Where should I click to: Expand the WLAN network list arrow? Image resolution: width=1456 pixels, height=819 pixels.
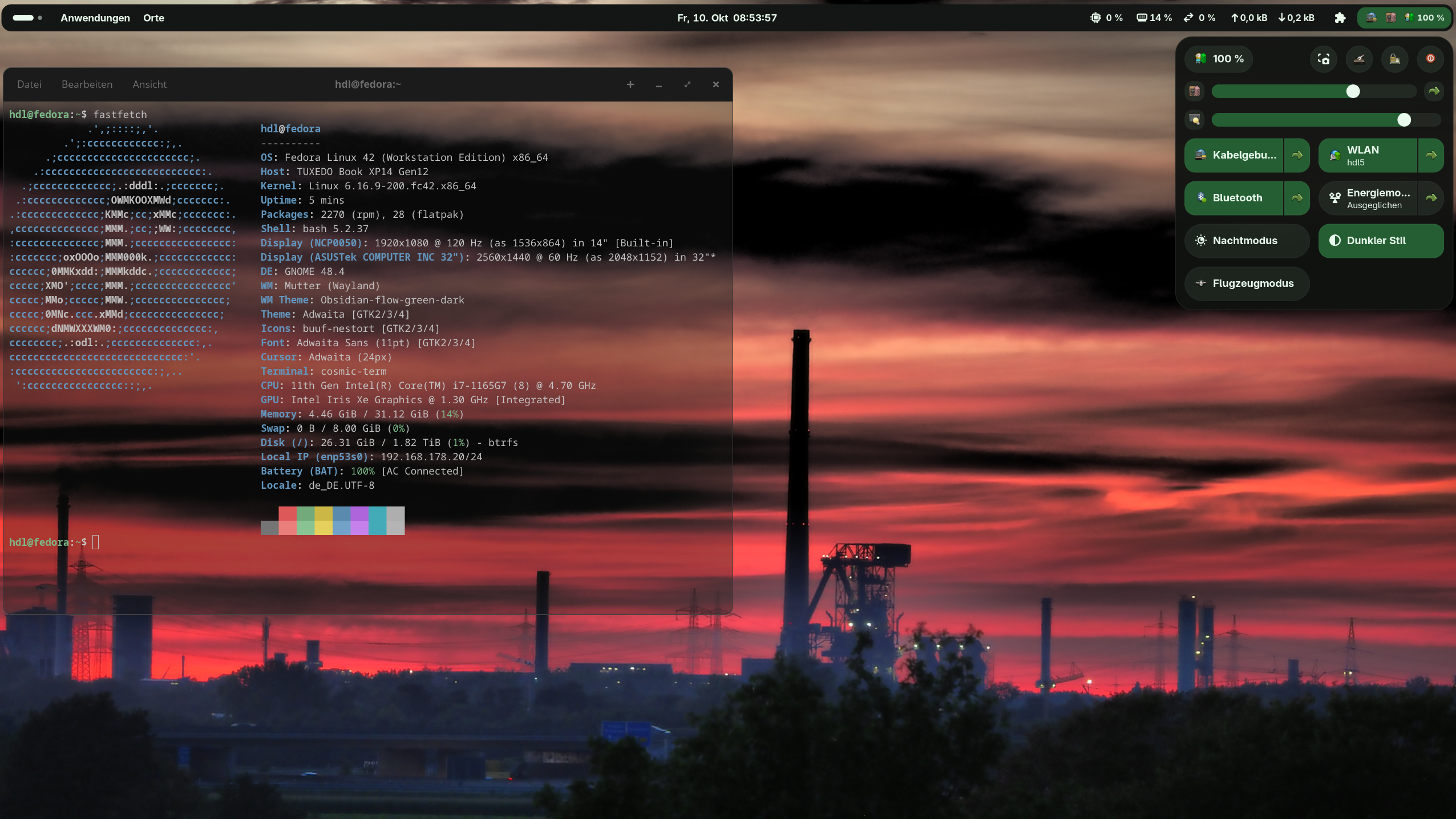[x=1431, y=155]
